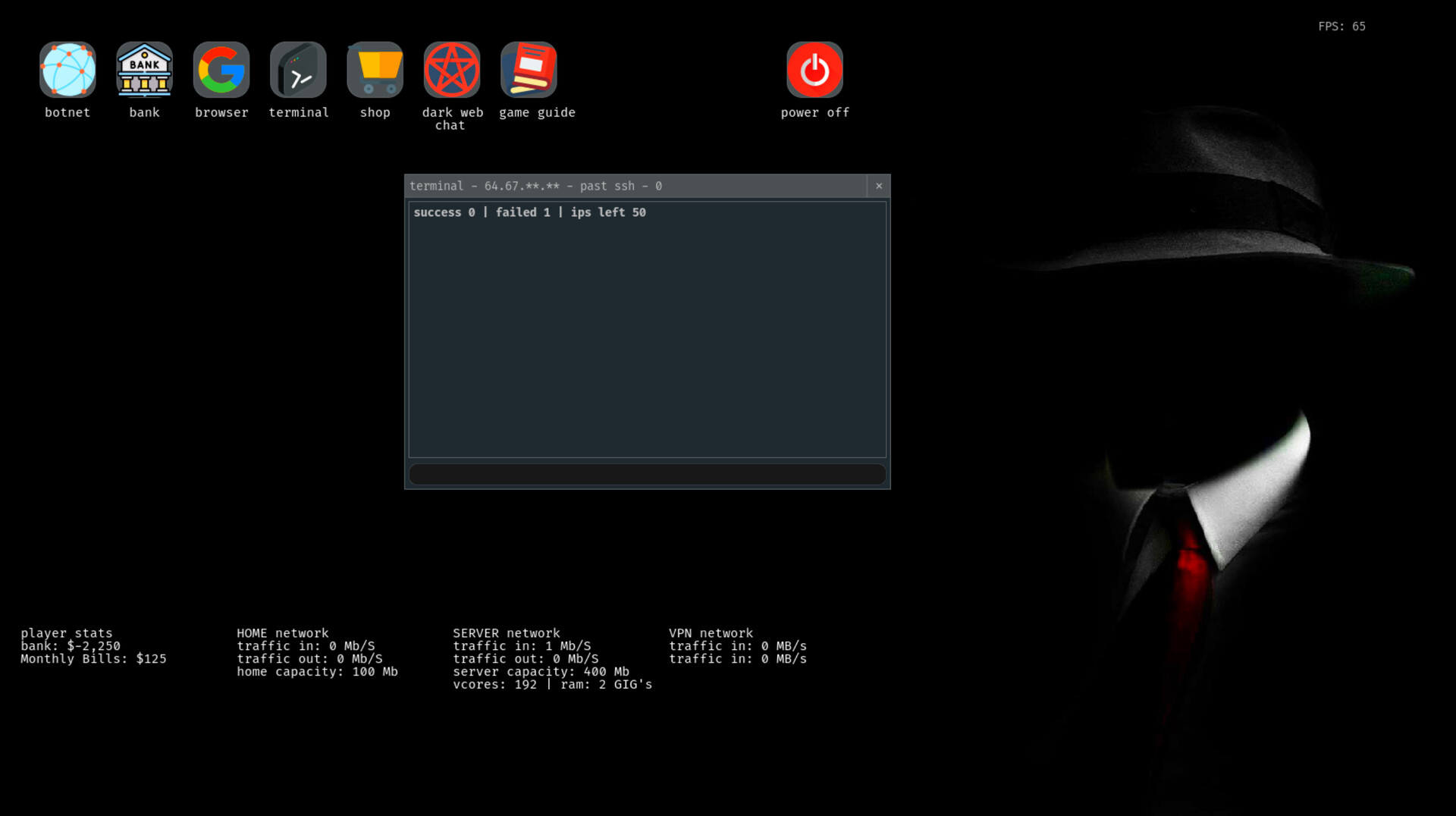This screenshot has width=1456, height=816.
Task: Click the VPN network heading
Action: [711, 632]
